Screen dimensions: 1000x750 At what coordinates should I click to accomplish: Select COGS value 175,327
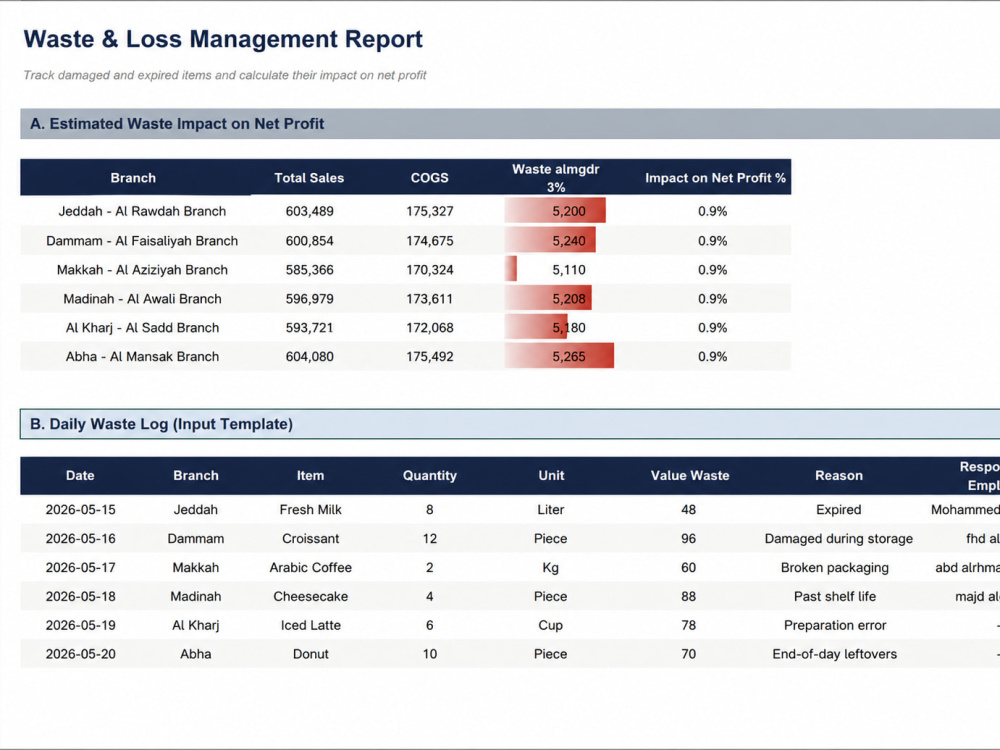tap(430, 211)
